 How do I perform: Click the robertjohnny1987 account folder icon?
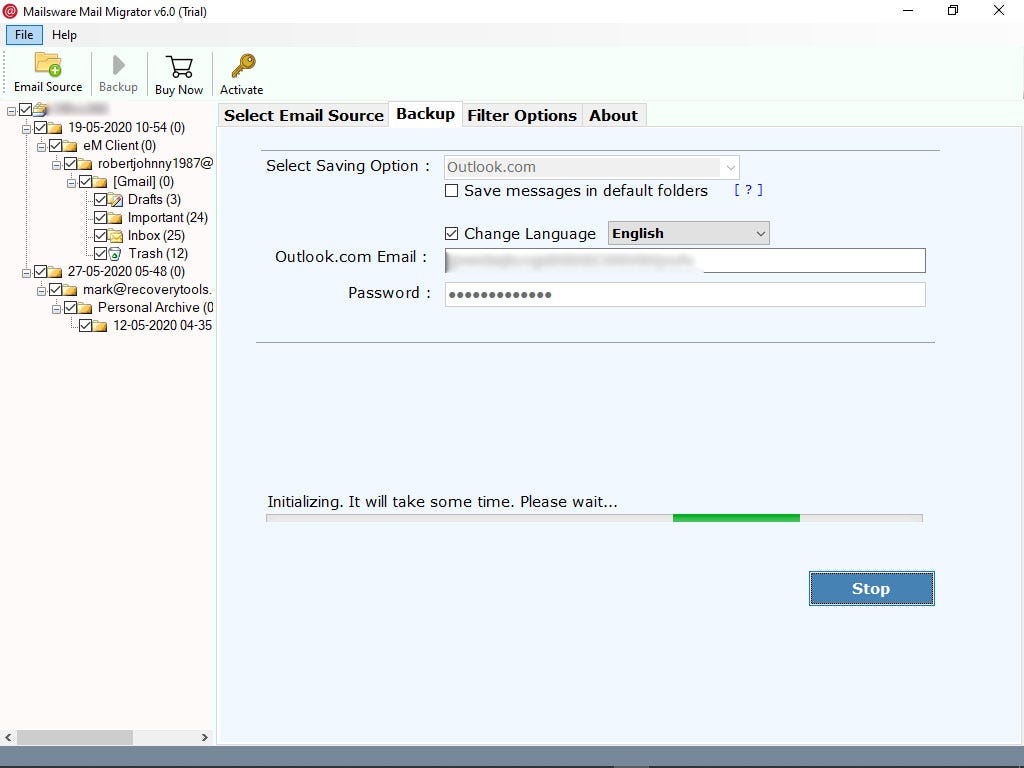point(85,163)
